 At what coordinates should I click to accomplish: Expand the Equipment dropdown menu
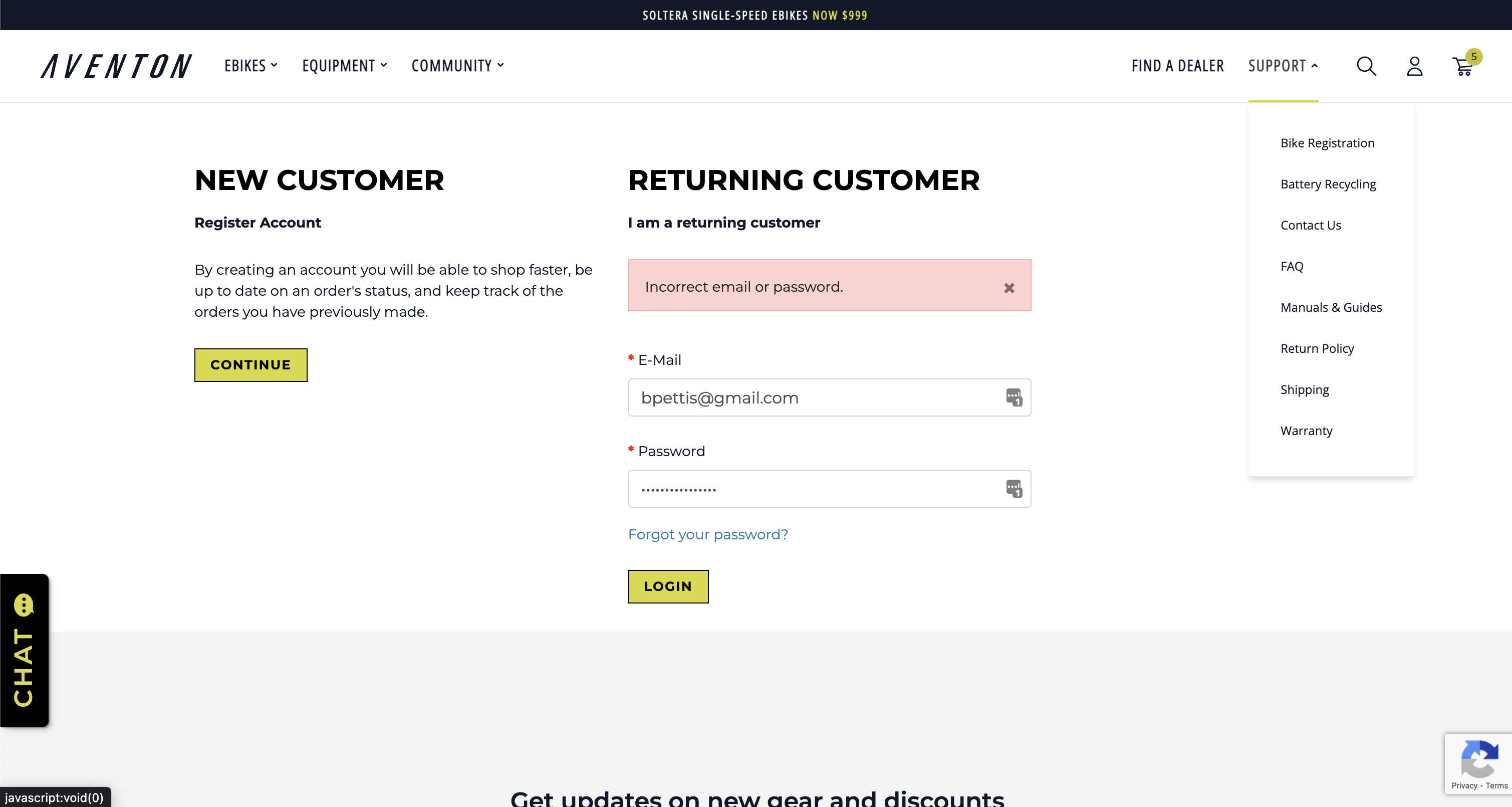point(345,66)
